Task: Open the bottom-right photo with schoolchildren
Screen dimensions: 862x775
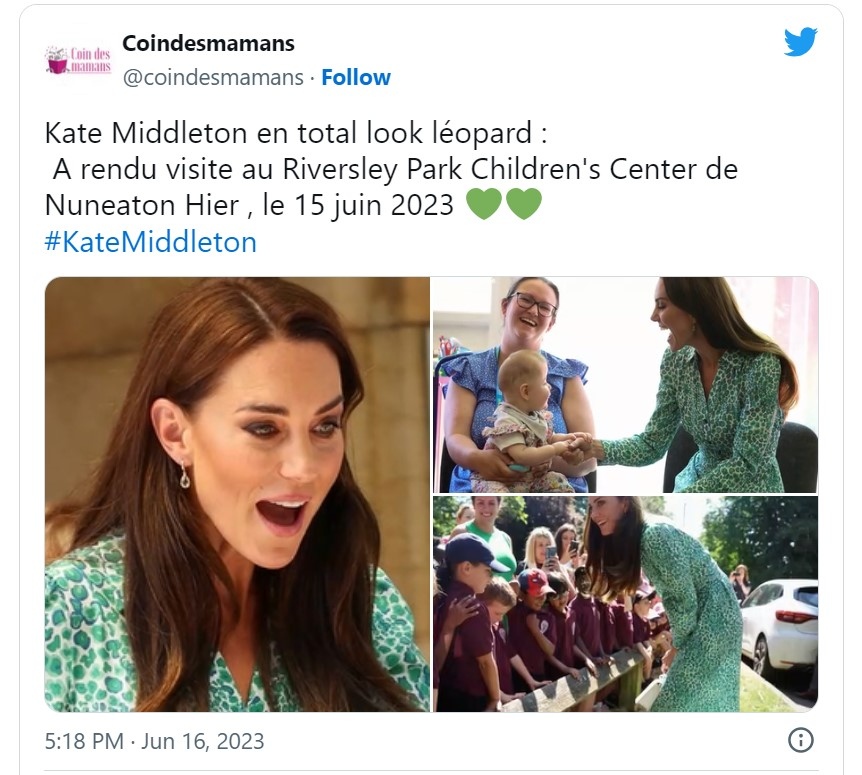Action: (625, 604)
